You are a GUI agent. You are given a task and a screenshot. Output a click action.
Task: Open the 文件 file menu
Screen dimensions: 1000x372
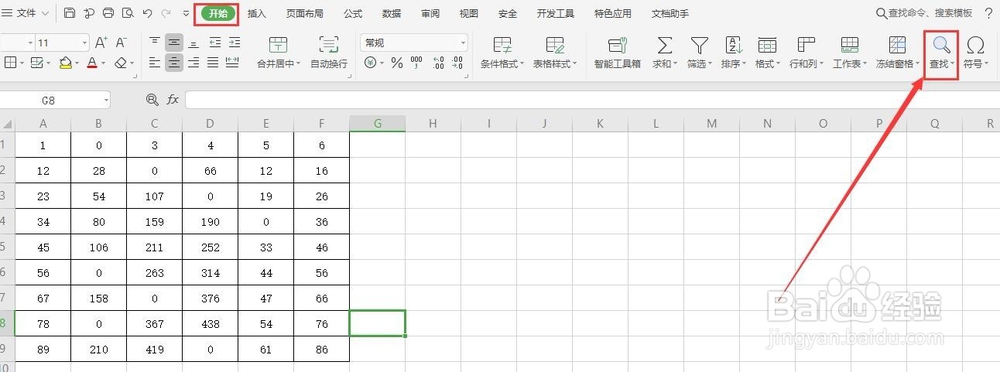[x=26, y=13]
